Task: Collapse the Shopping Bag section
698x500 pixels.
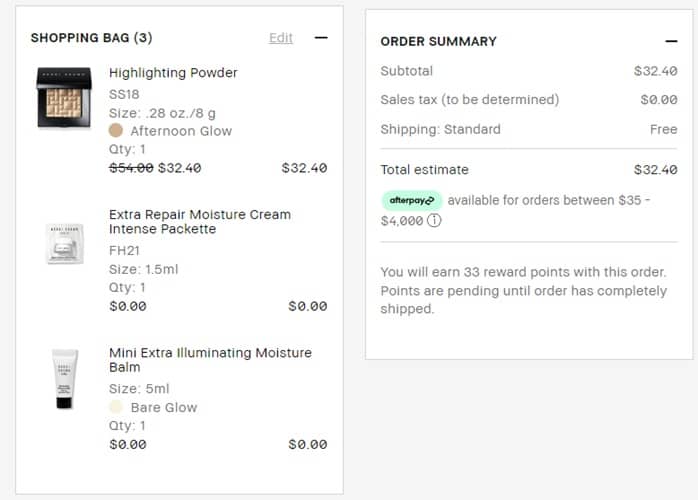Action: 320,38
